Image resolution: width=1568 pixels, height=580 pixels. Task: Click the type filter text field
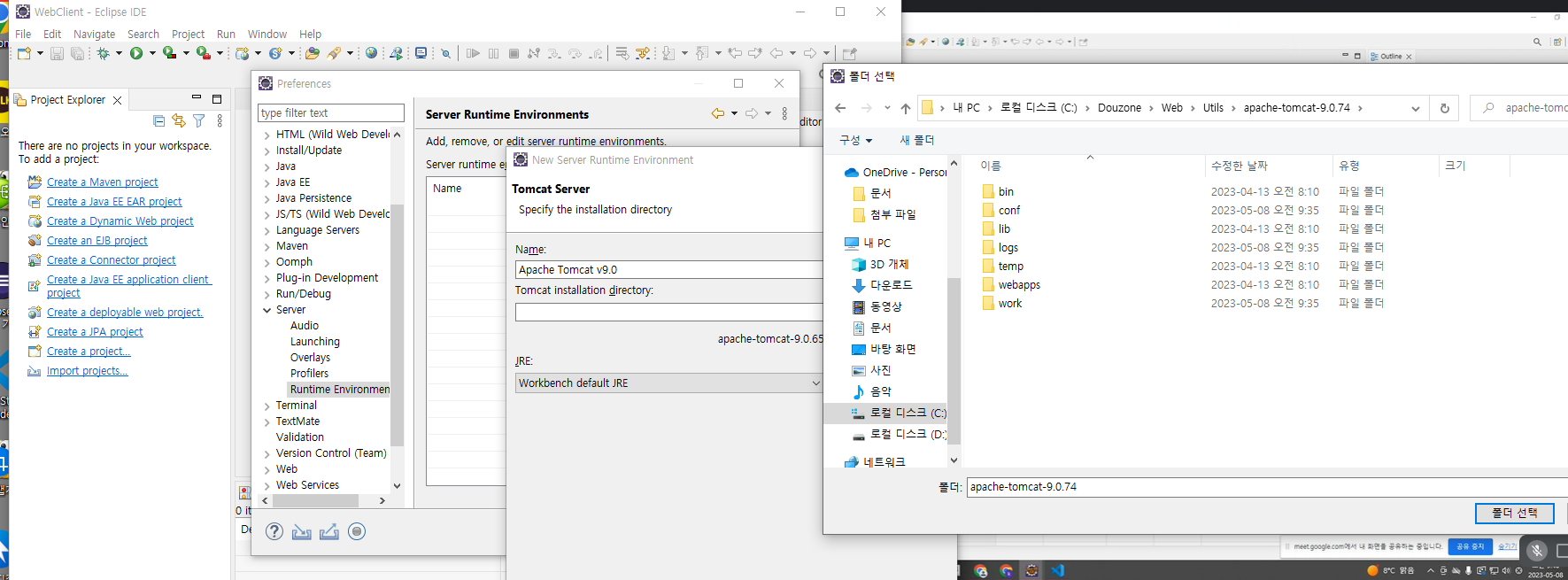coord(331,112)
